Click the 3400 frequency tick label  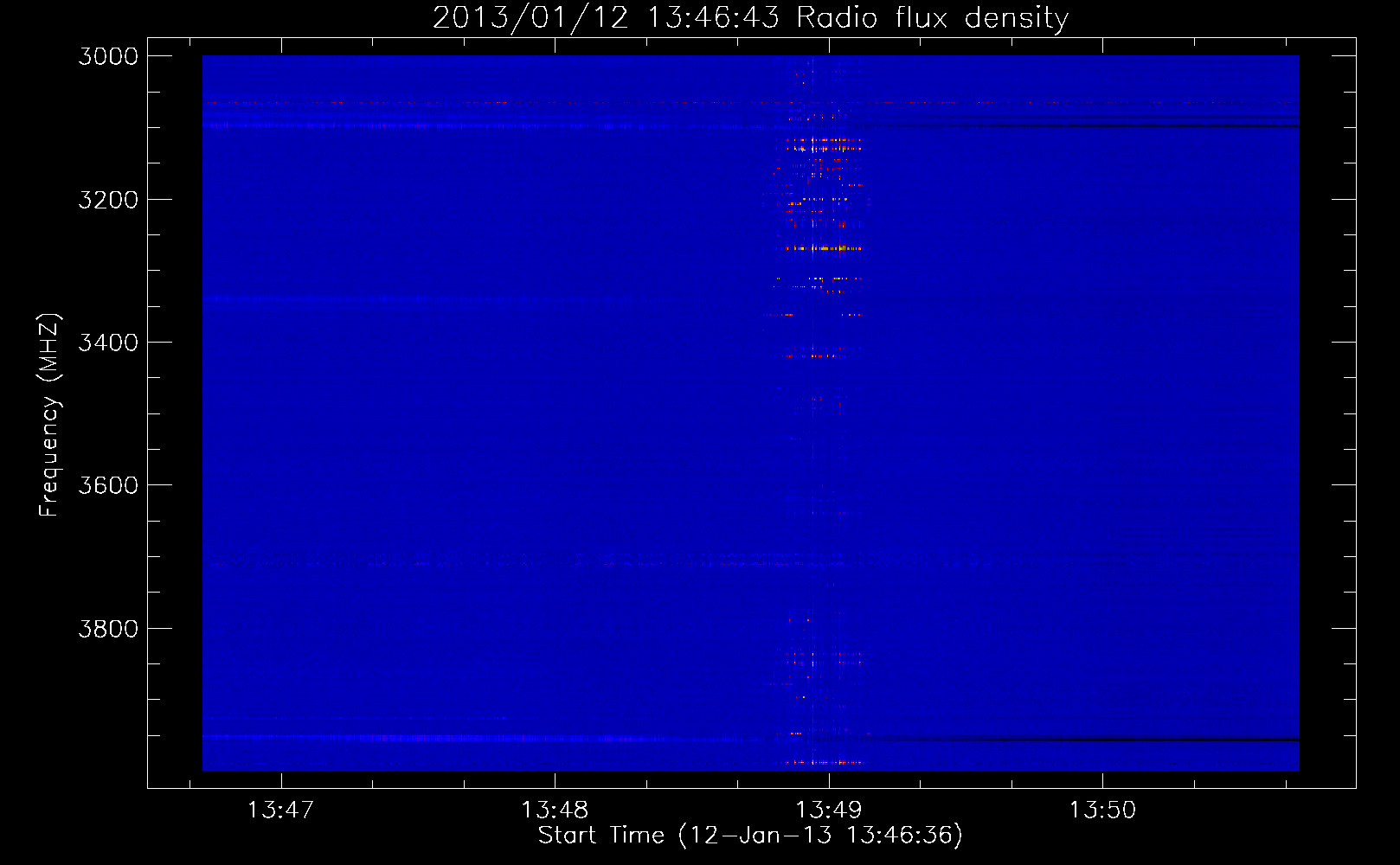[x=108, y=343]
